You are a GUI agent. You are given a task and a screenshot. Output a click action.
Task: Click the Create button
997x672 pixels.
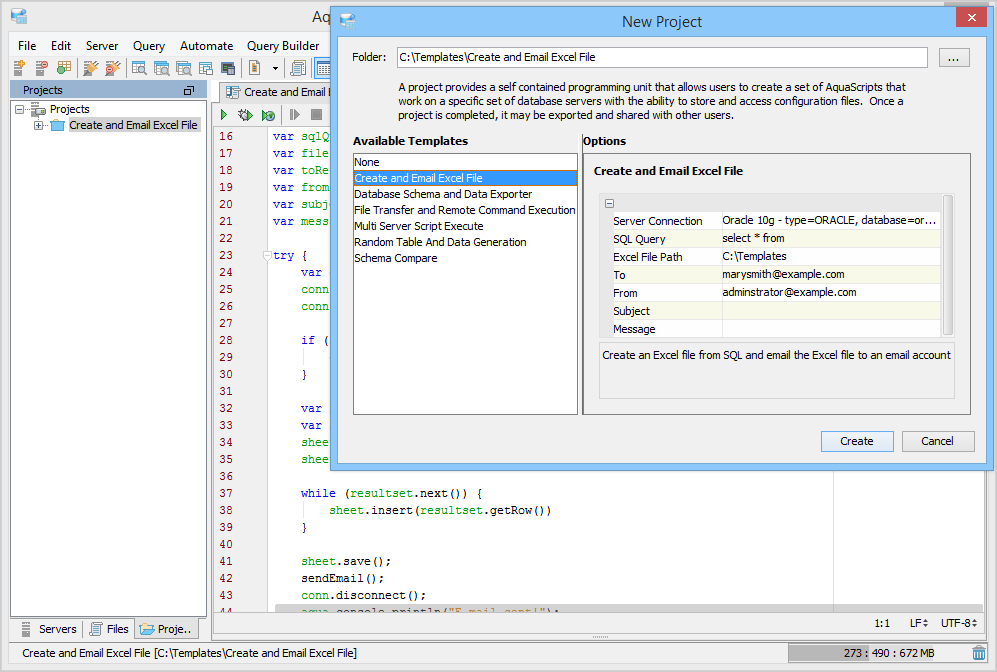857,441
